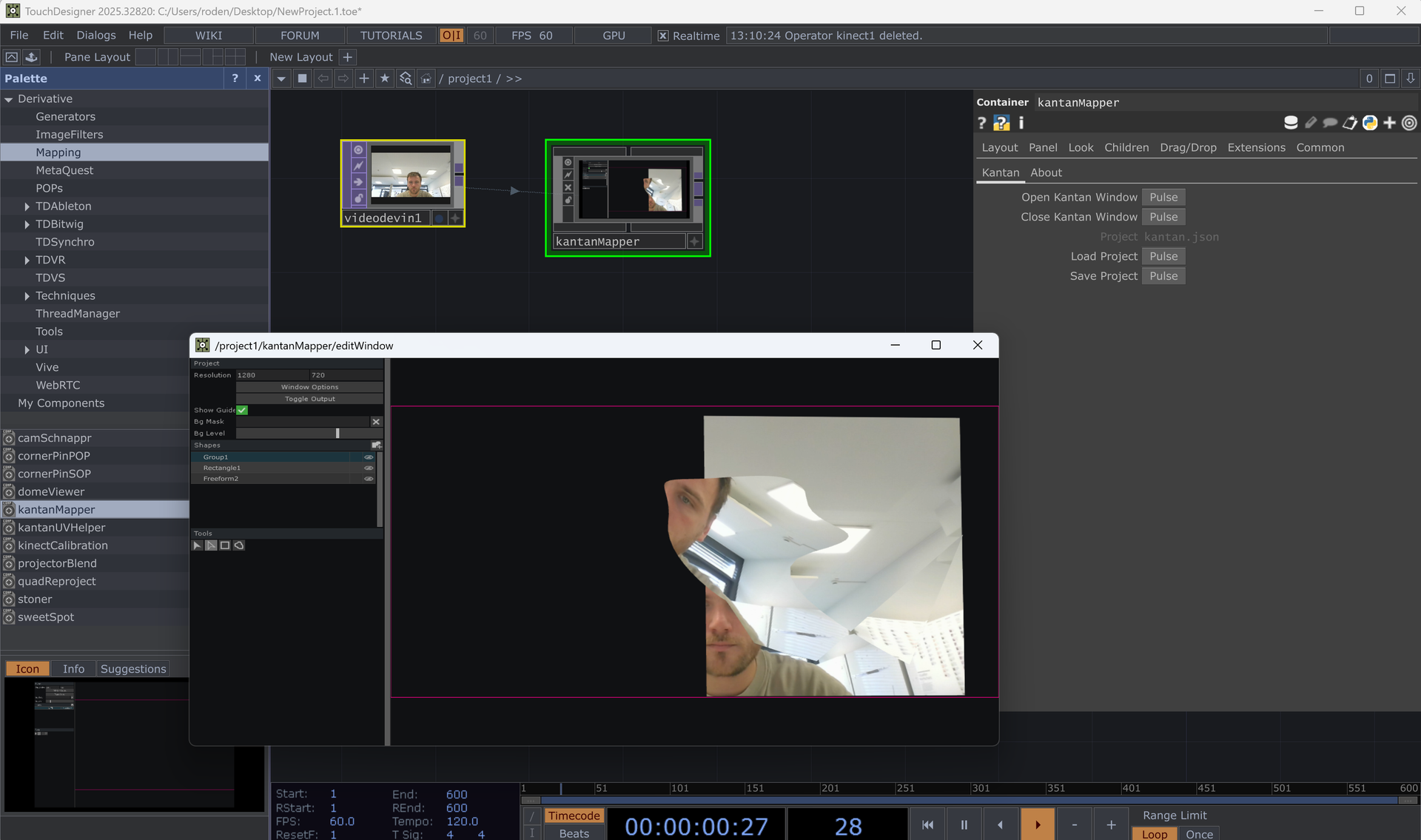Select the freeform shape tool in Tools
Image resolution: width=1421 pixels, height=840 pixels.
(x=239, y=545)
